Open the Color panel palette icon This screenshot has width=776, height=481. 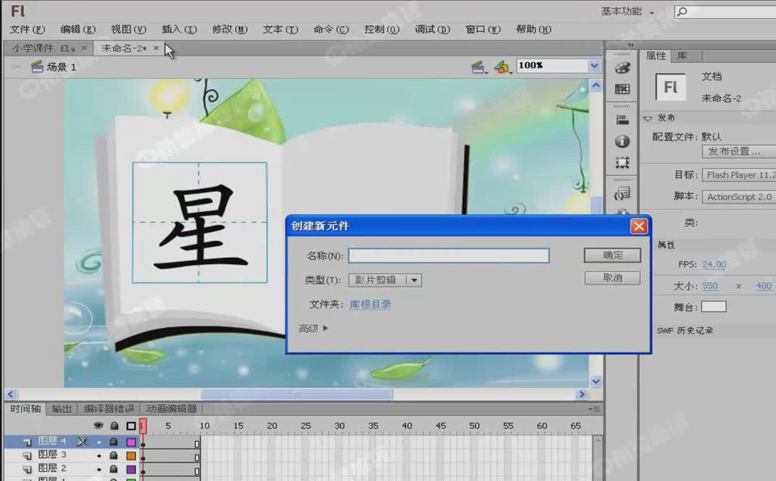point(622,67)
